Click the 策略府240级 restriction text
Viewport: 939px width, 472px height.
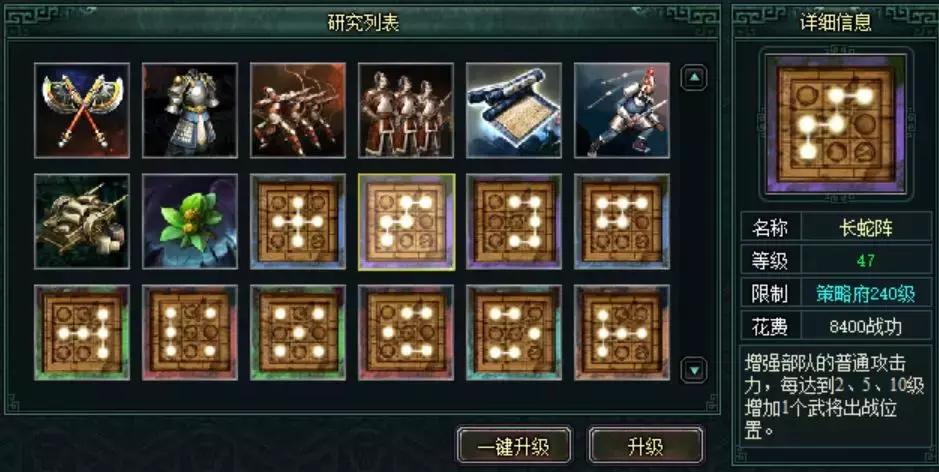click(x=865, y=294)
